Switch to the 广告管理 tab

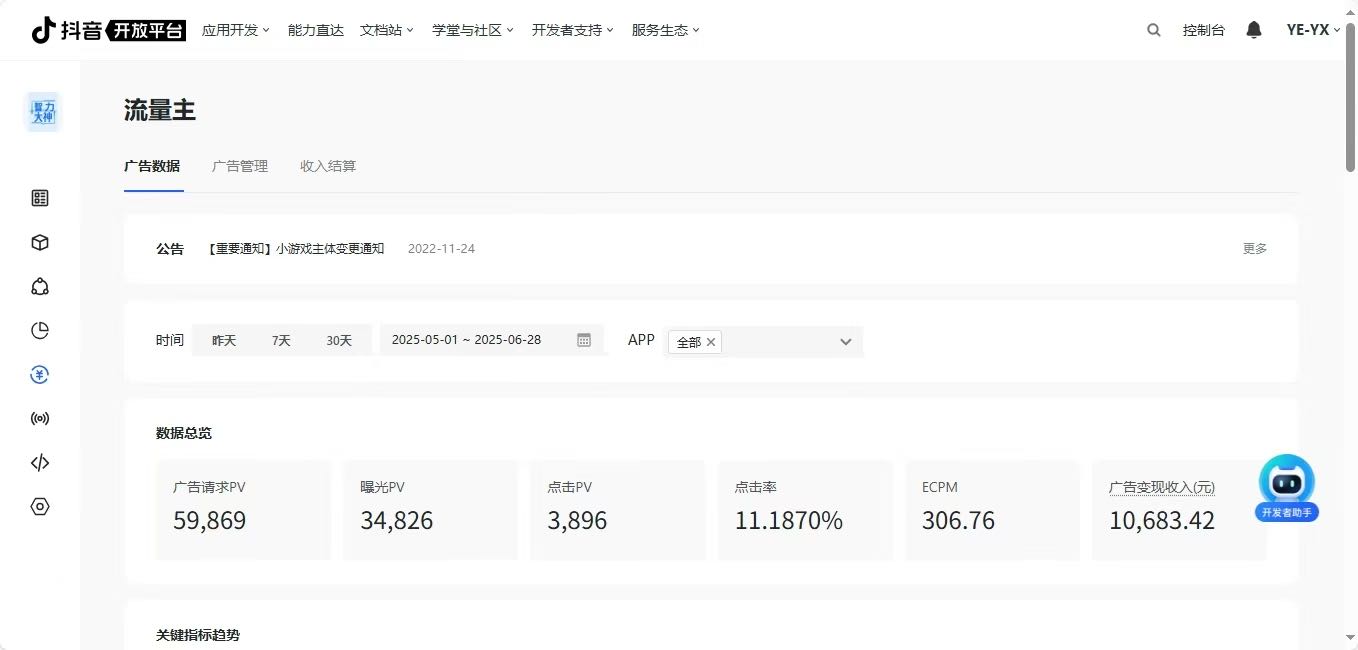click(240, 166)
